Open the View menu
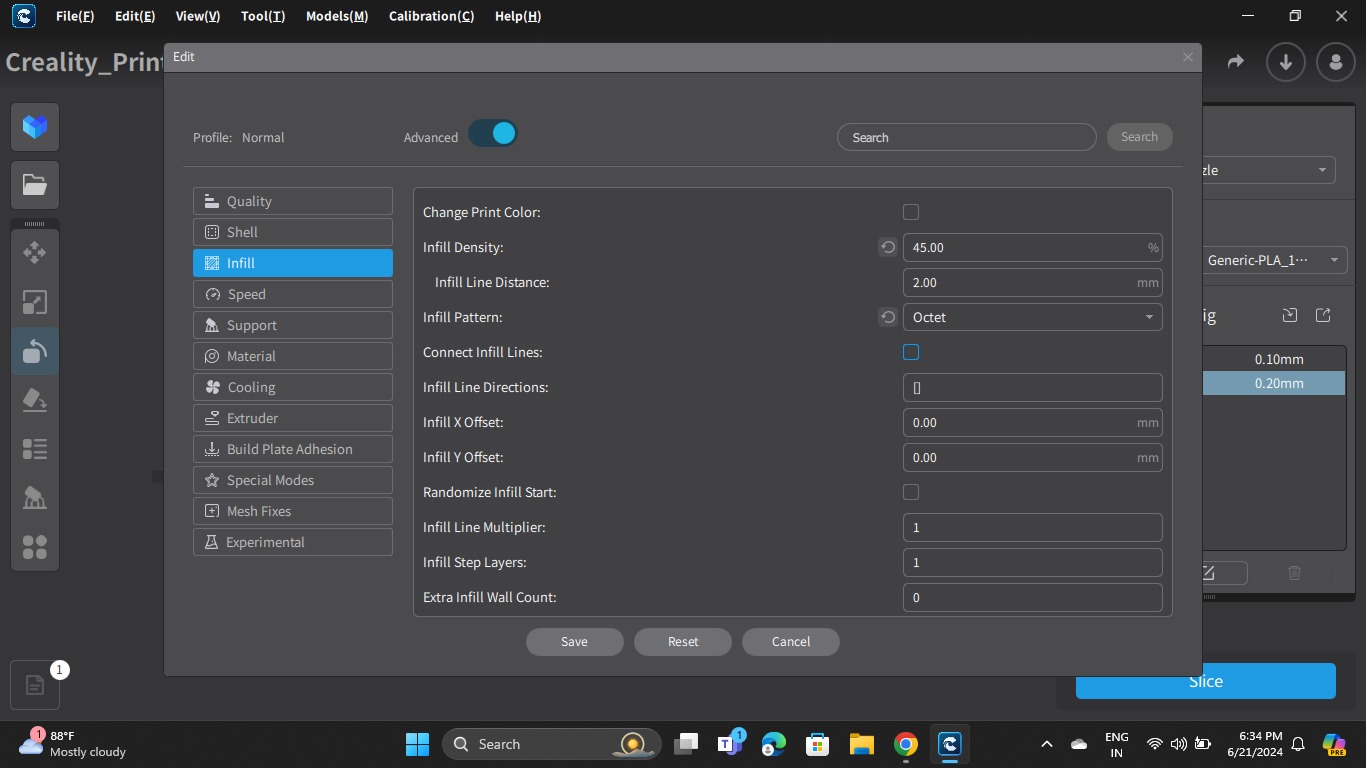Image resolution: width=1366 pixels, height=768 pixels. [198, 16]
